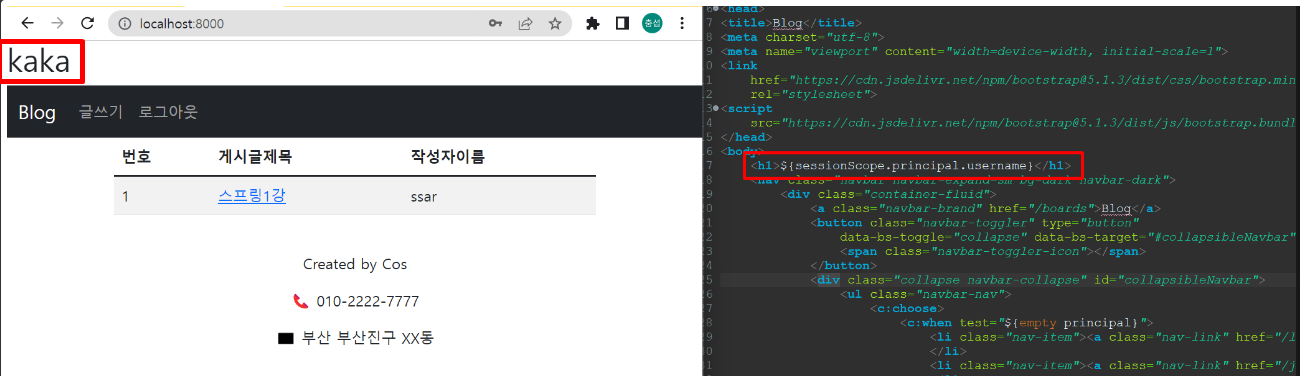Open the Chrome three-dot menu

click(x=682, y=23)
